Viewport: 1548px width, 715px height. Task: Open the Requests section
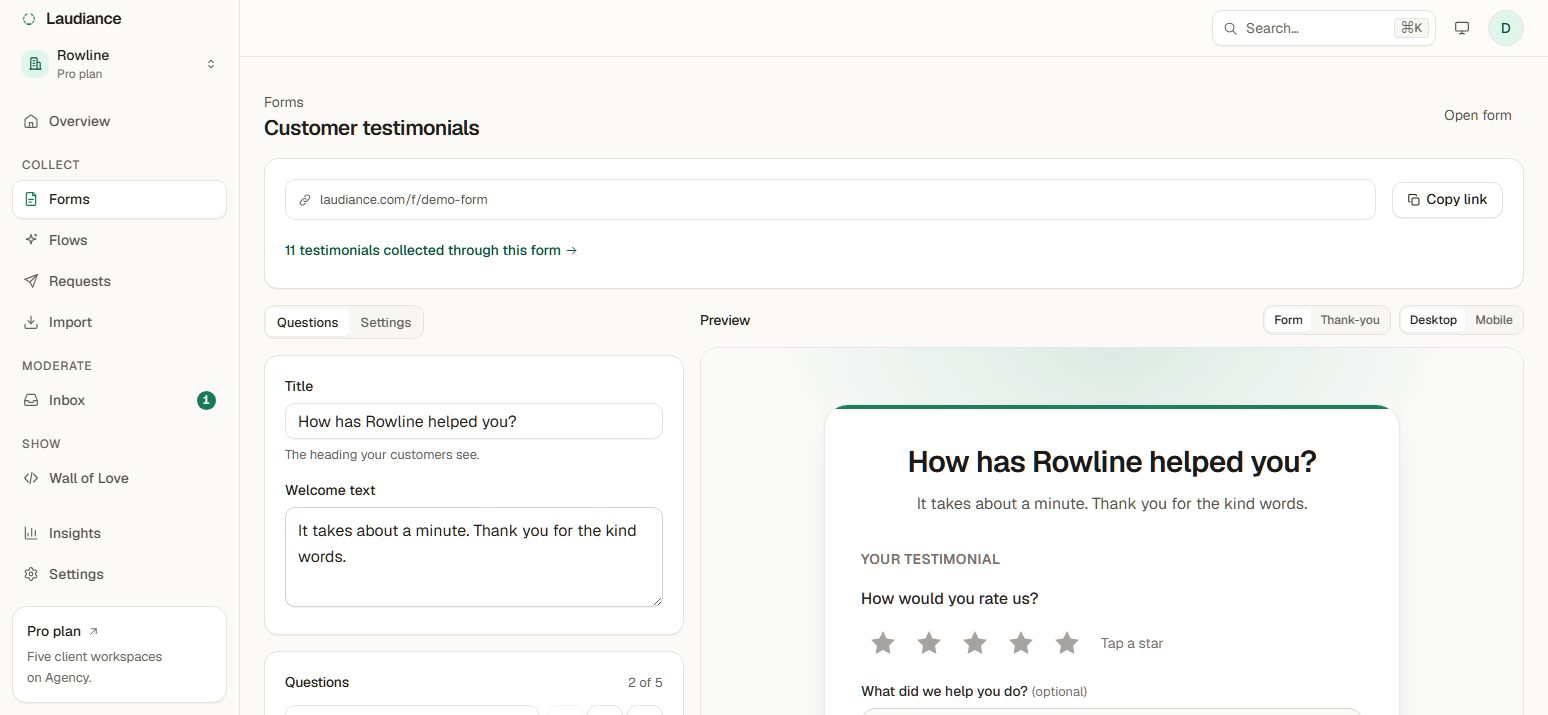coord(119,281)
